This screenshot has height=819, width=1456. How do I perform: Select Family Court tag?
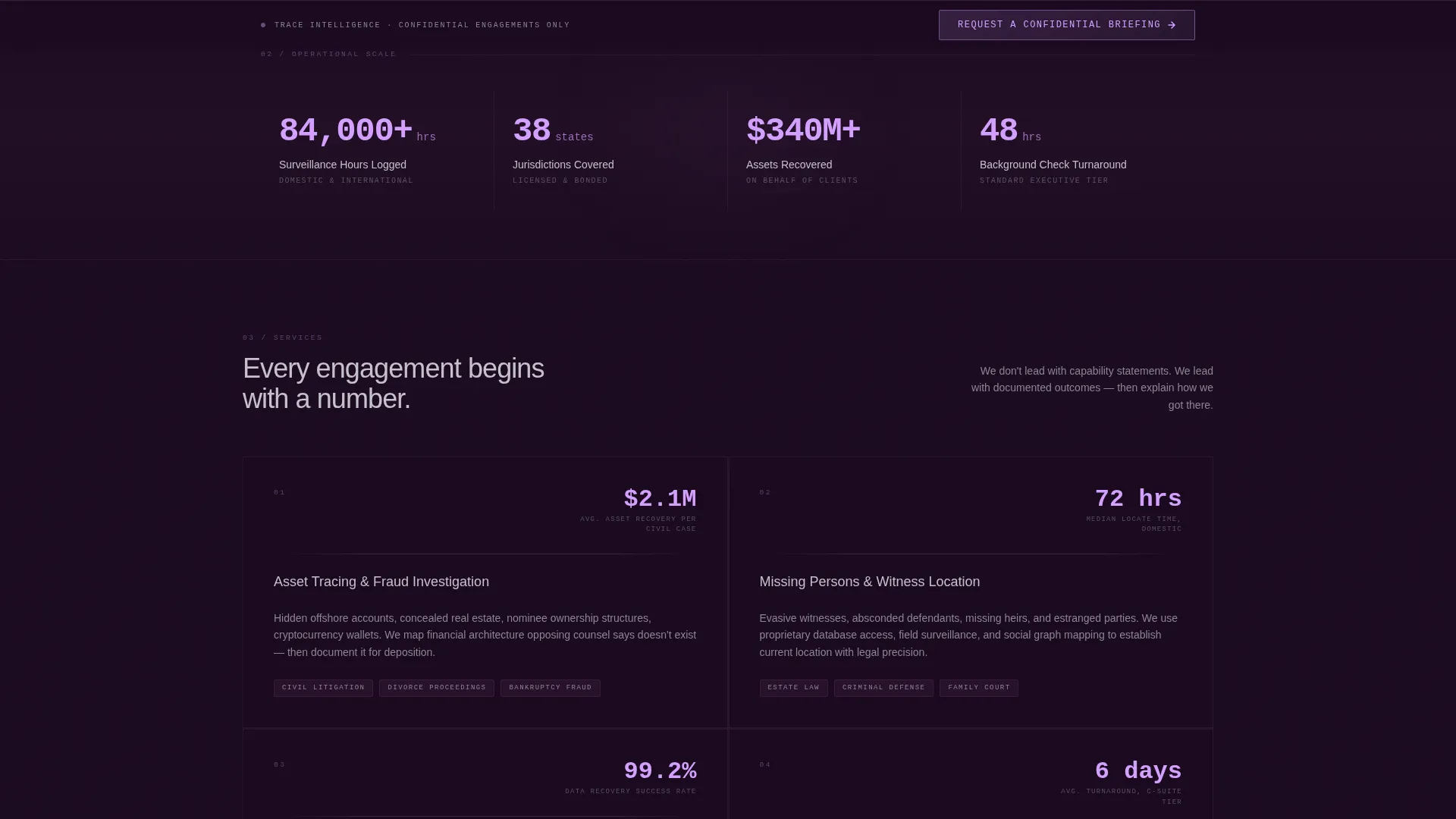[979, 688]
